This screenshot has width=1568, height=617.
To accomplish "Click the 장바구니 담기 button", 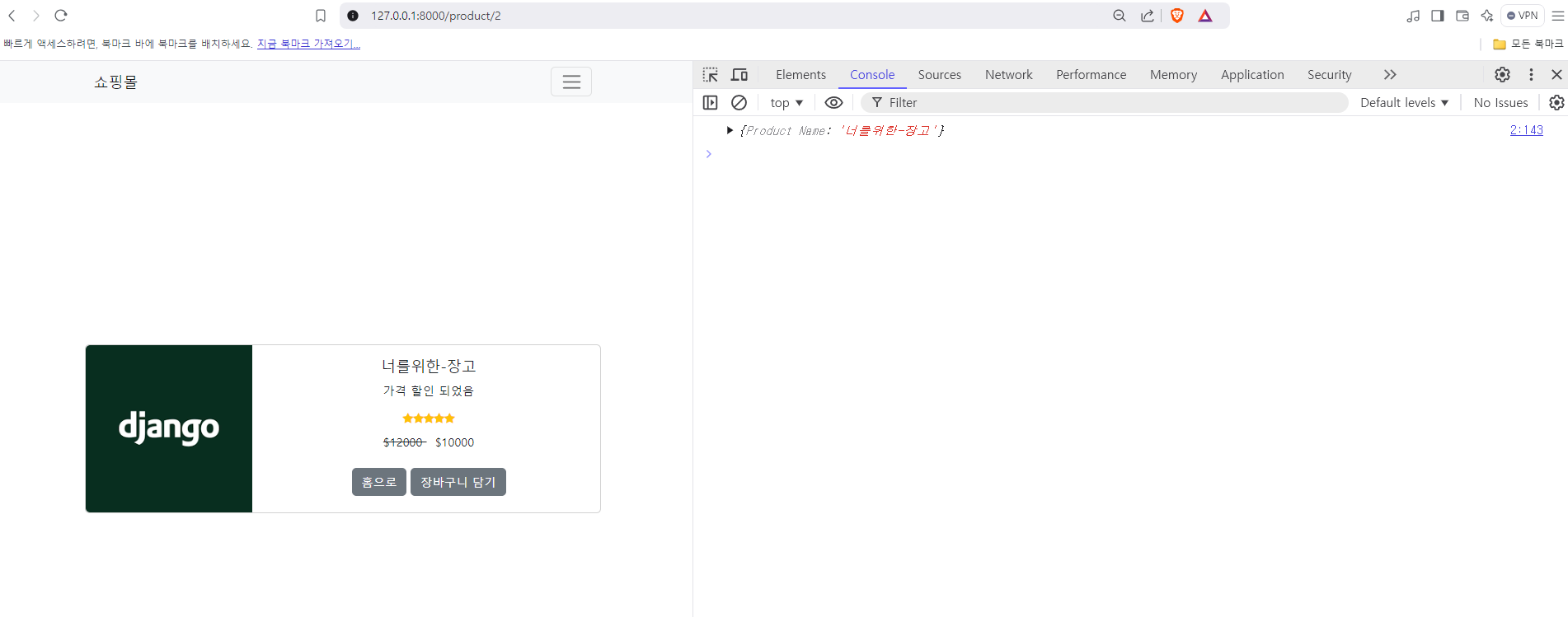I will point(458,482).
